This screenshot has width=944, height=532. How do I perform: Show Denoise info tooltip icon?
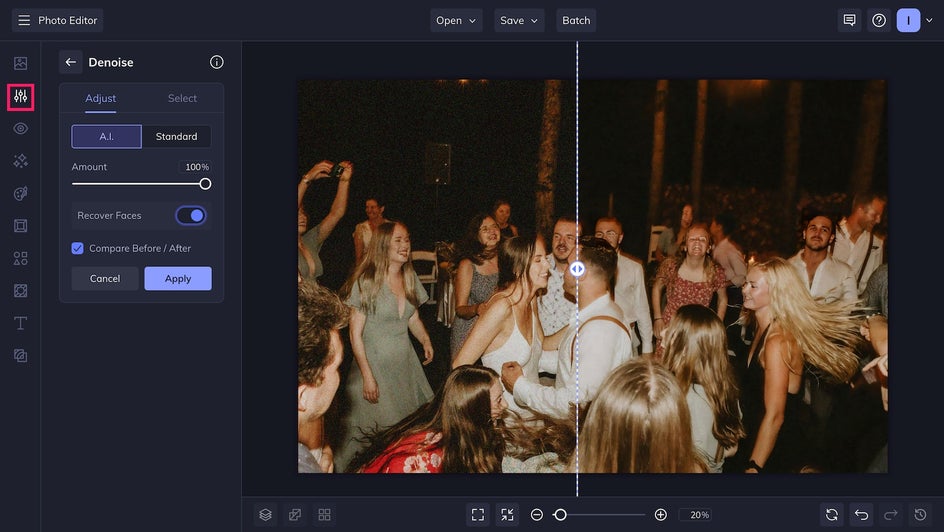tap(217, 62)
